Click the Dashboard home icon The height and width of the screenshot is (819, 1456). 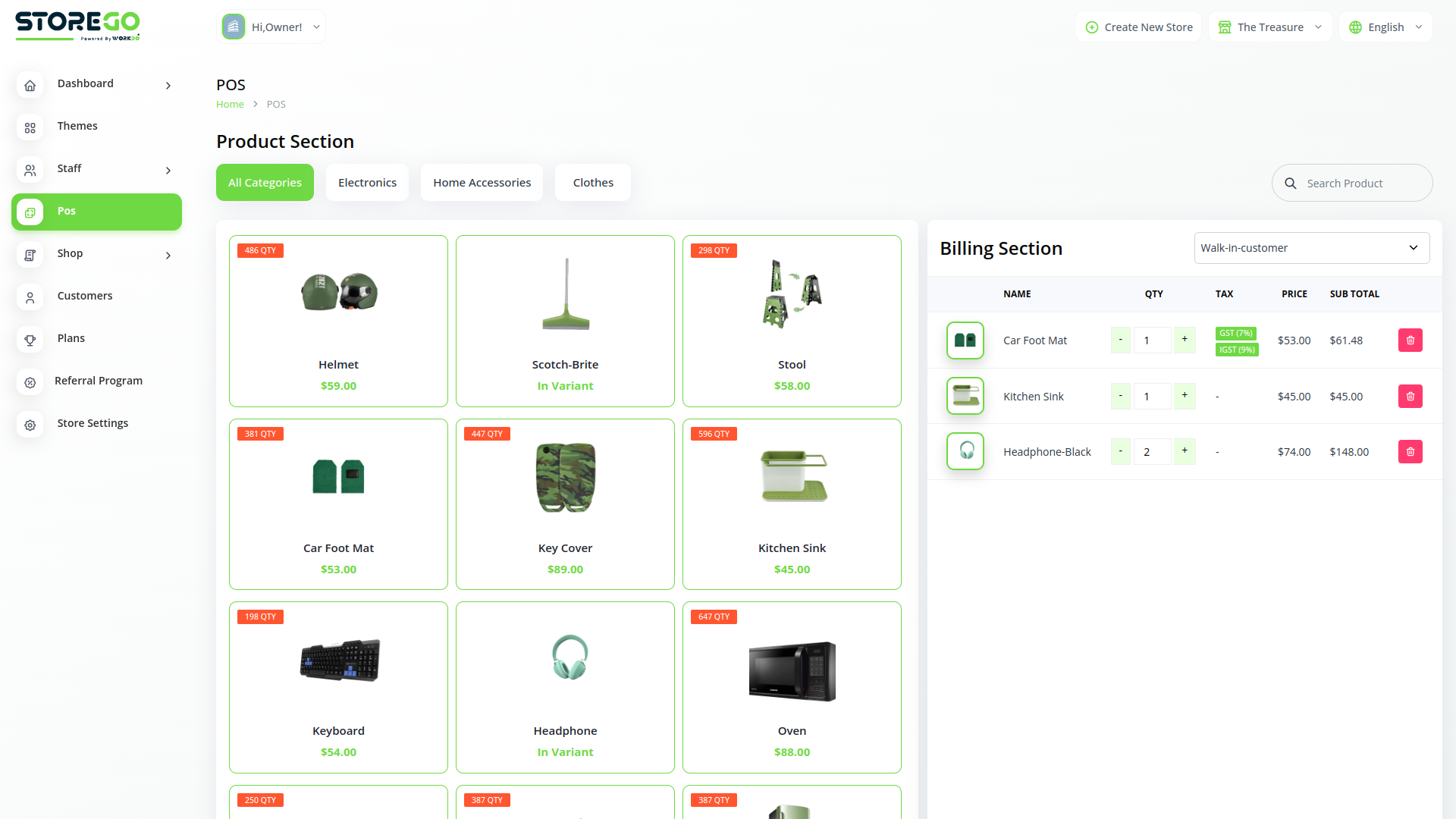[x=30, y=85]
